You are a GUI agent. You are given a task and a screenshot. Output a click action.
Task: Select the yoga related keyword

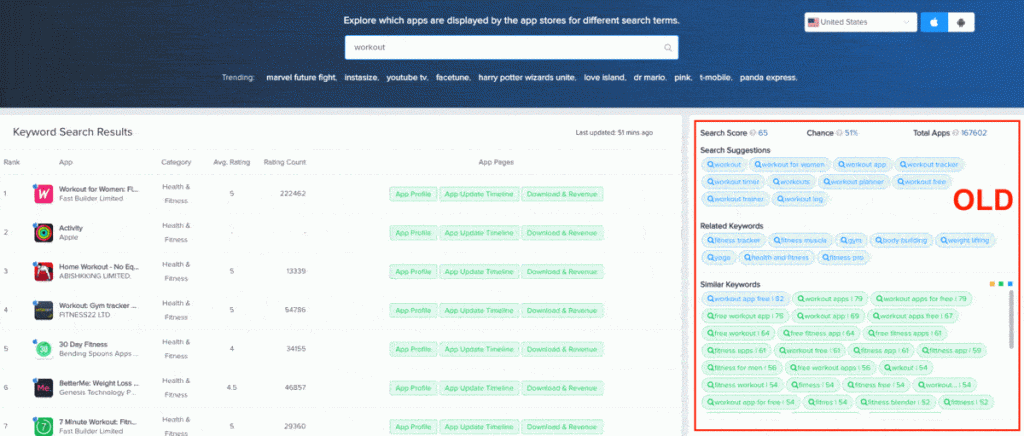pyautogui.click(x=718, y=257)
